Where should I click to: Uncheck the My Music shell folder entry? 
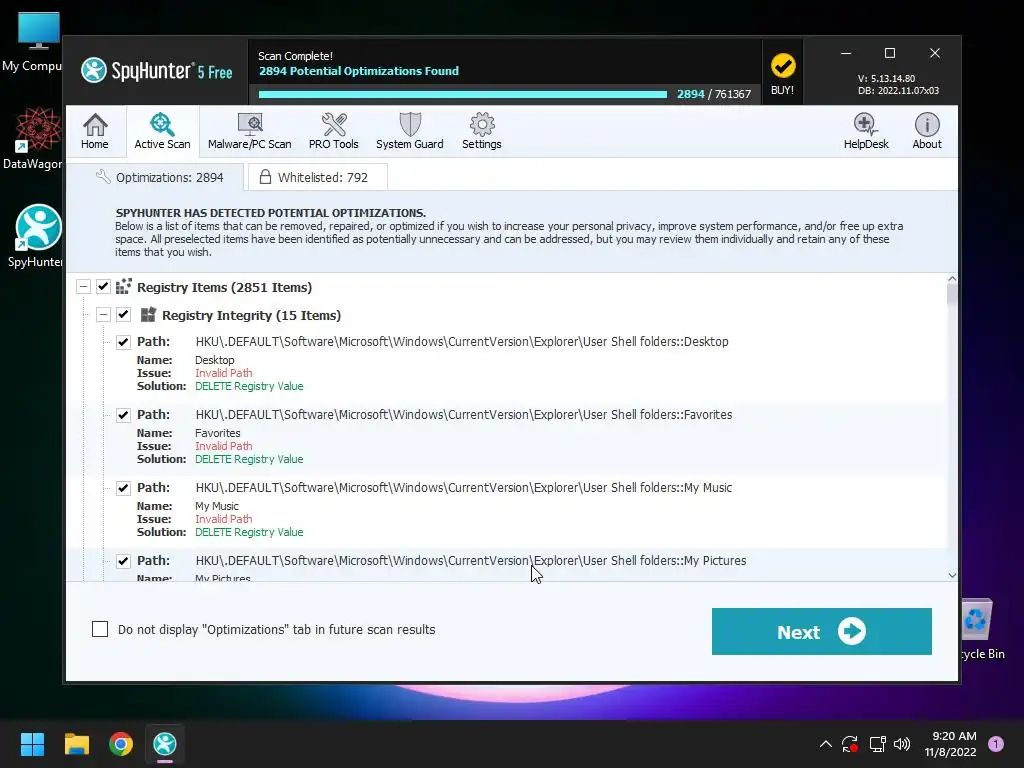click(x=123, y=488)
